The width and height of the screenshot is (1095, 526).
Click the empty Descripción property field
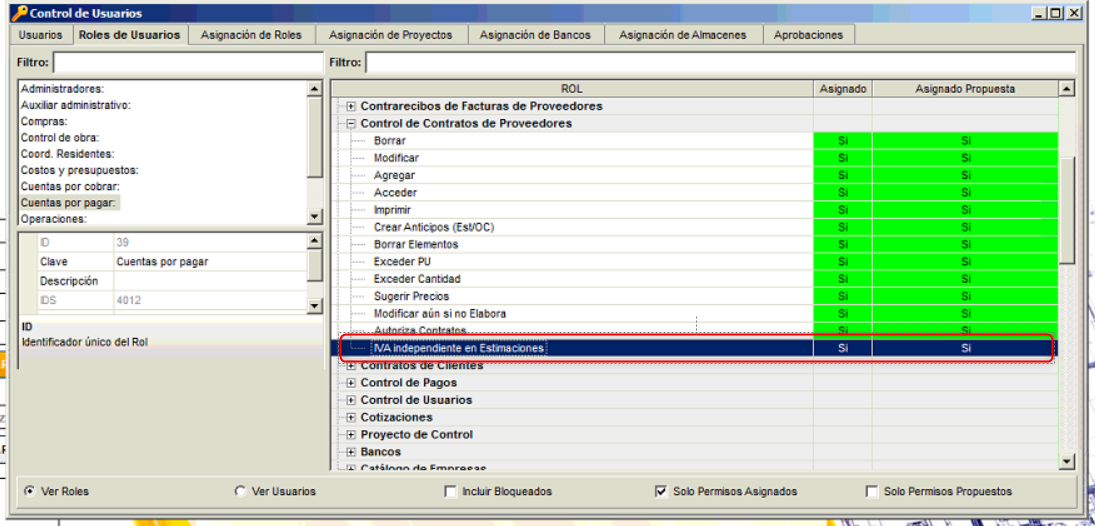[x=210, y=281]
